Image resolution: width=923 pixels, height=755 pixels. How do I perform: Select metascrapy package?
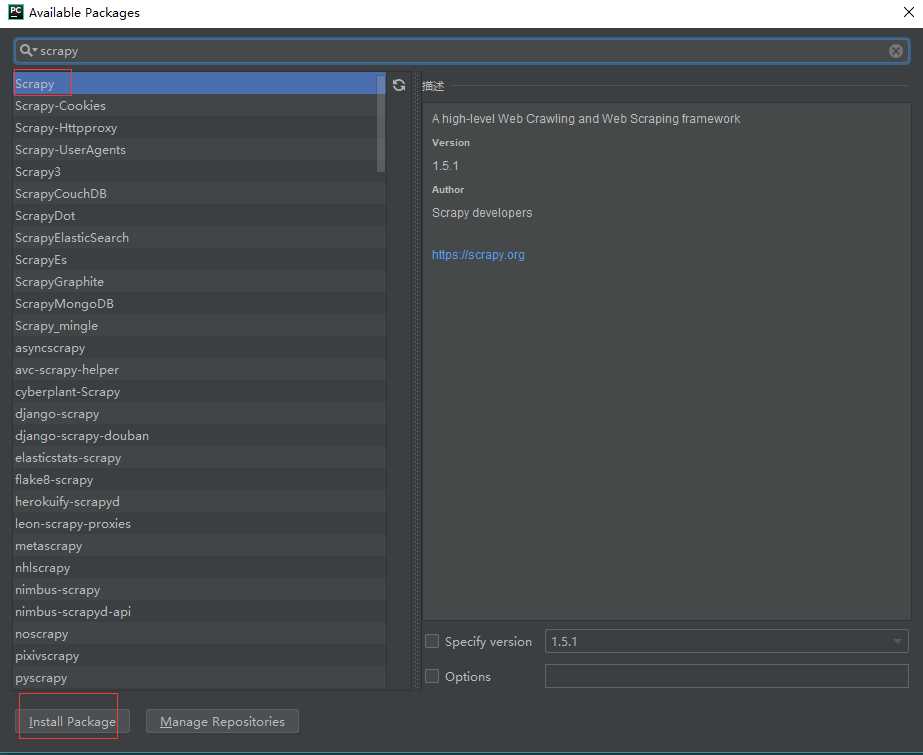click(199, 546)
